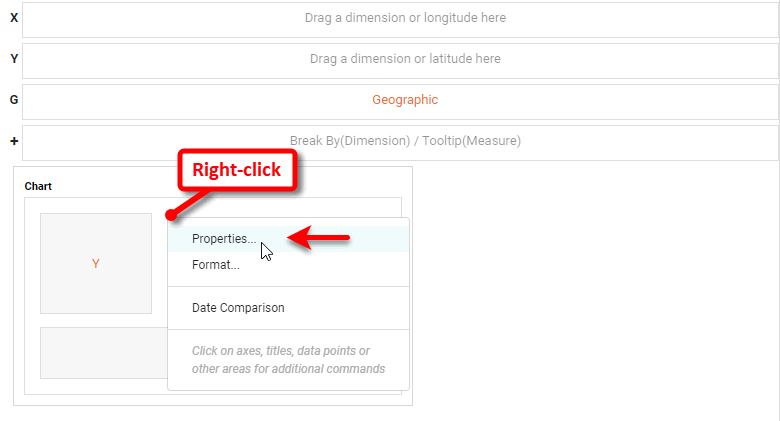Click the red dot at callout end
Screen dimensions: 780x421
pos(172,214)
